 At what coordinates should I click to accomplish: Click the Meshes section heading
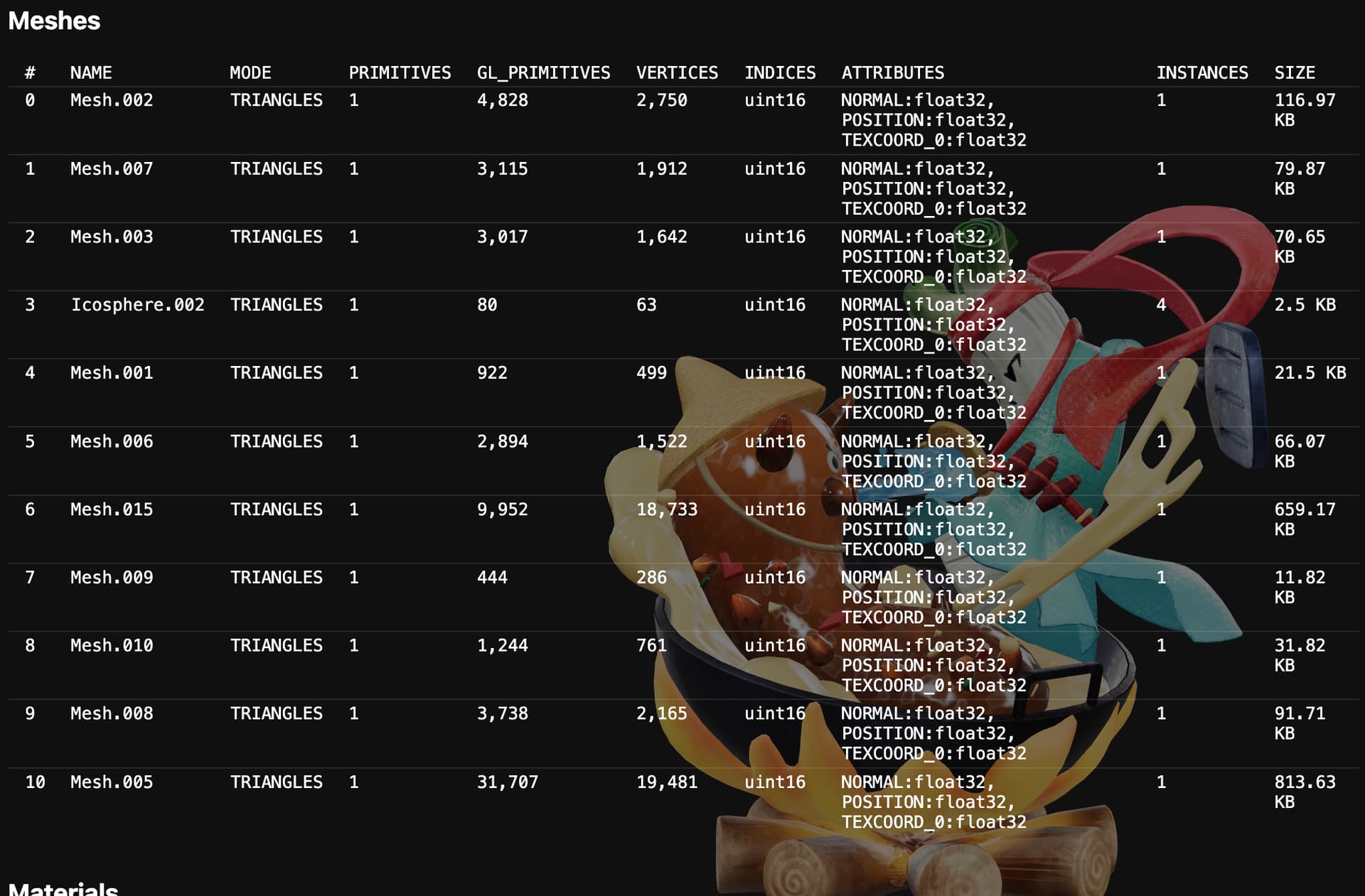coord(54,21)
